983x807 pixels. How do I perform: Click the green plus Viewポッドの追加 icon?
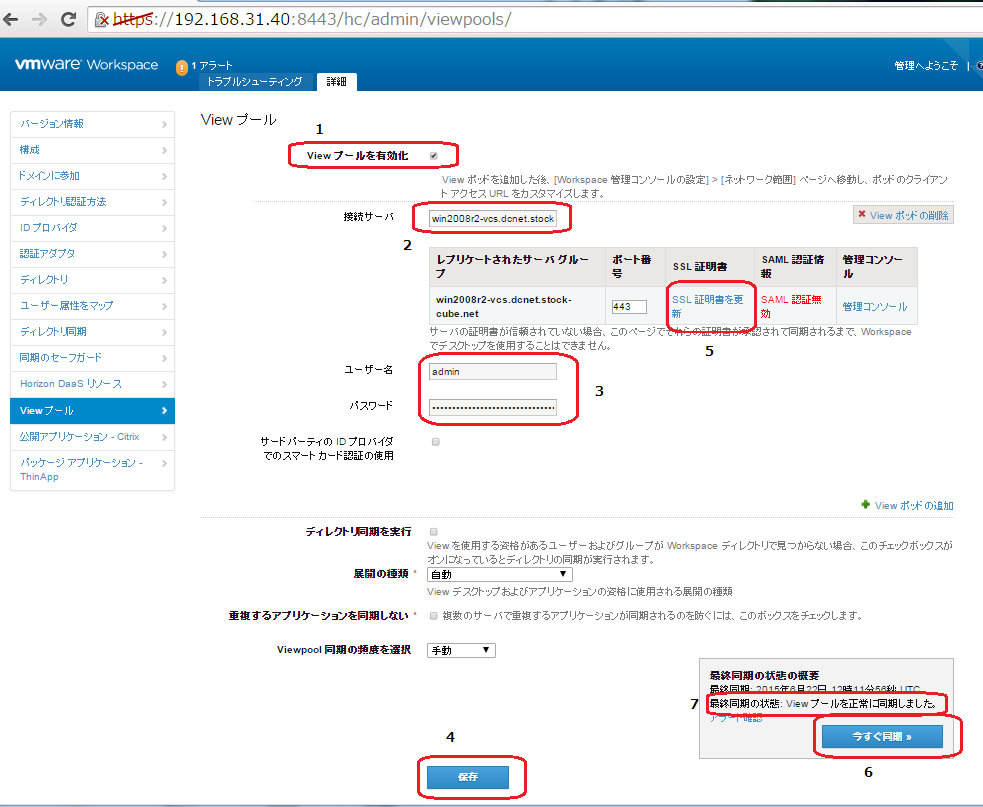pyautogui.click(x=865, y=506)
